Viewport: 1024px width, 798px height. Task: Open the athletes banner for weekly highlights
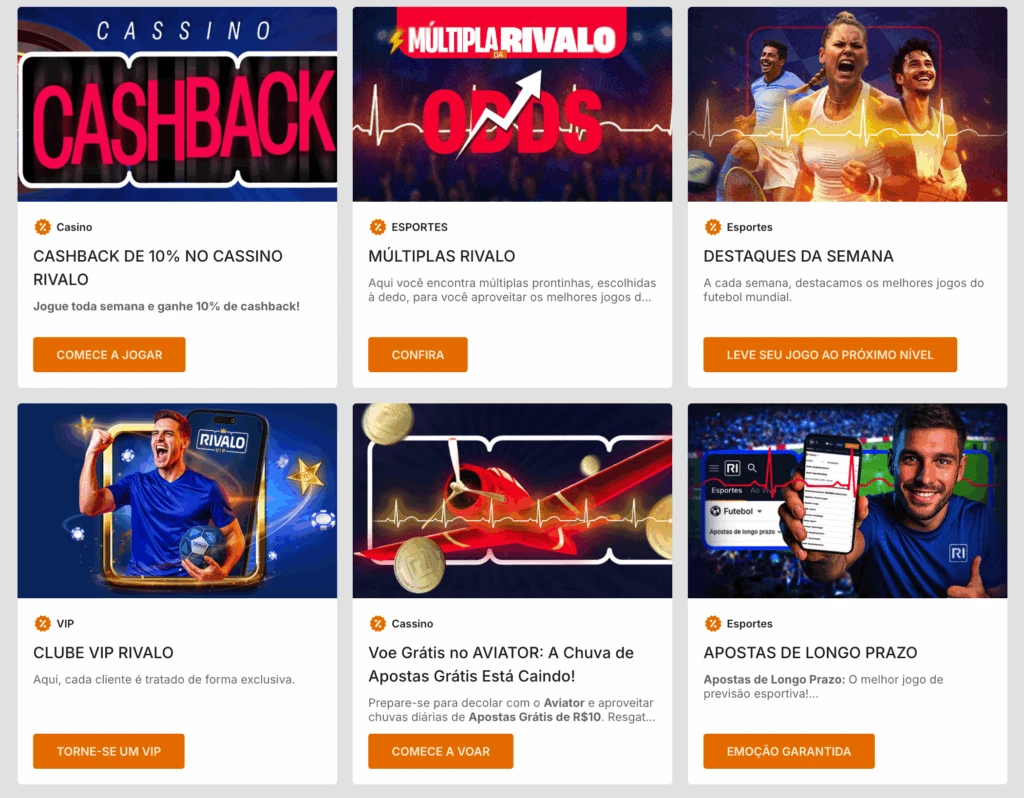point(847,104)
